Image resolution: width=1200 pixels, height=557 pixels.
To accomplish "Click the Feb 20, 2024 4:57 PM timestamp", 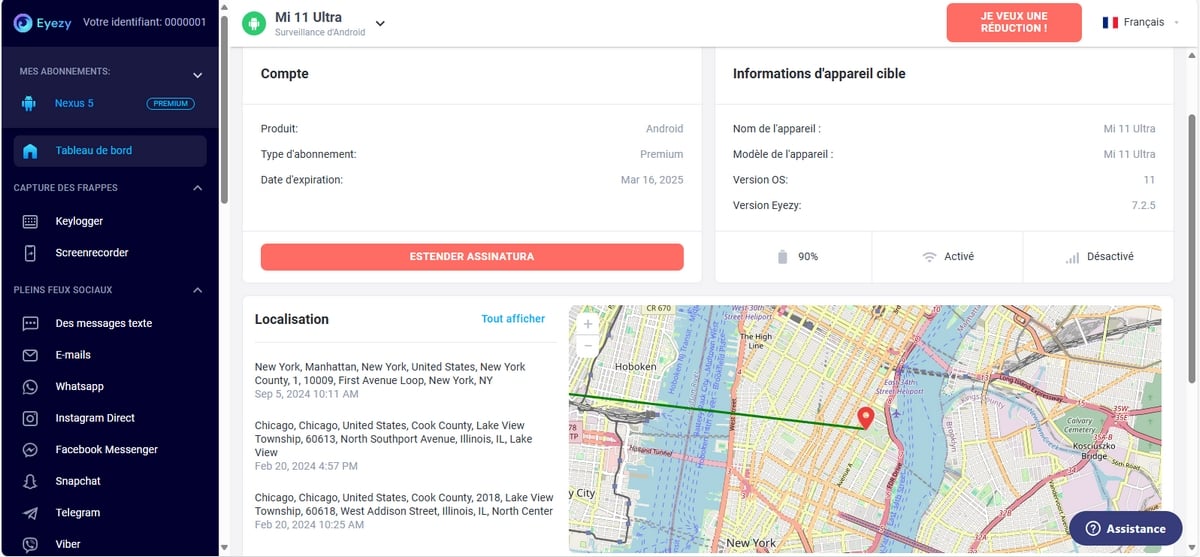I will (306, 466).
